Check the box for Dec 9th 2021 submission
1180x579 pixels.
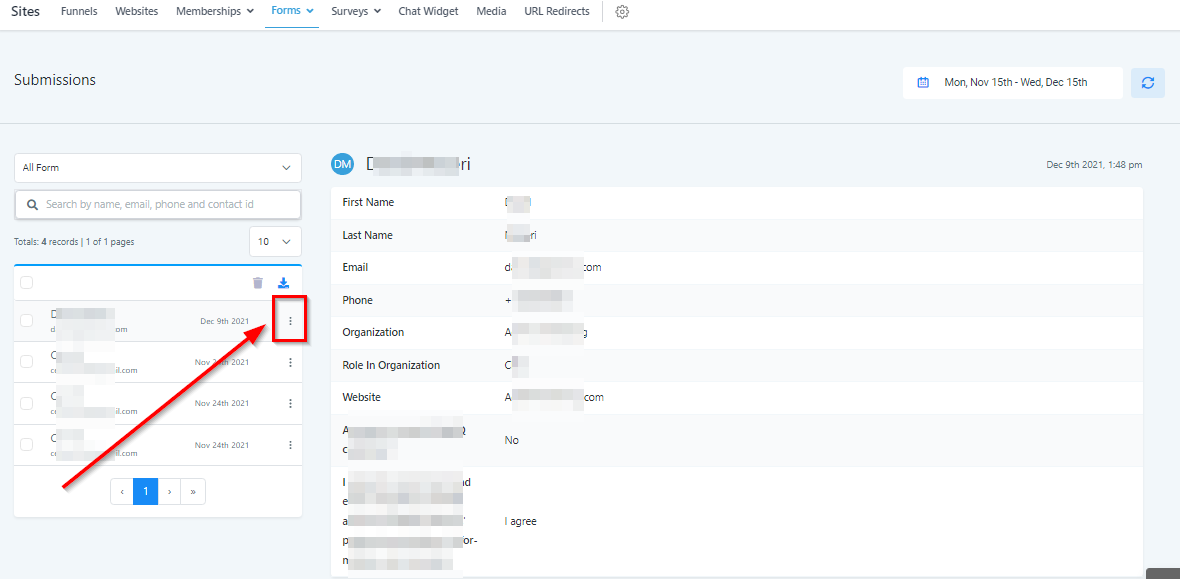click(27, 321)
